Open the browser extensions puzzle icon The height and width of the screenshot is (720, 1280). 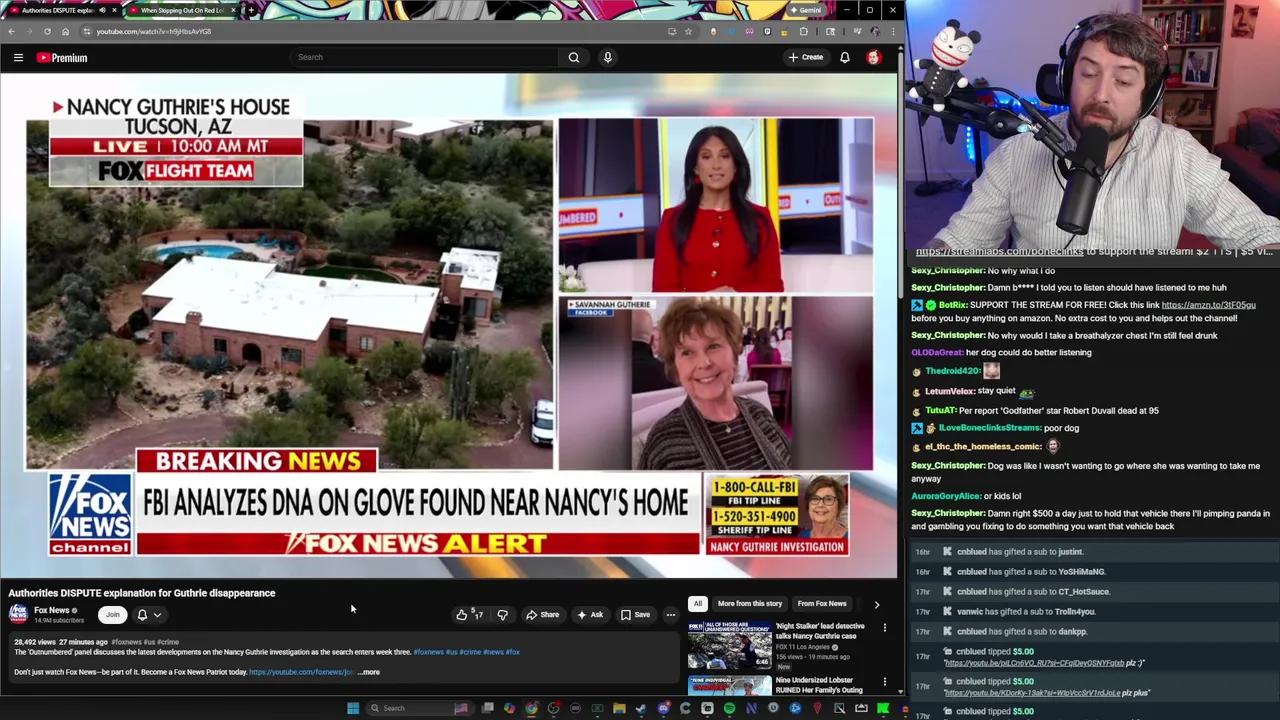tap(803, 31)
